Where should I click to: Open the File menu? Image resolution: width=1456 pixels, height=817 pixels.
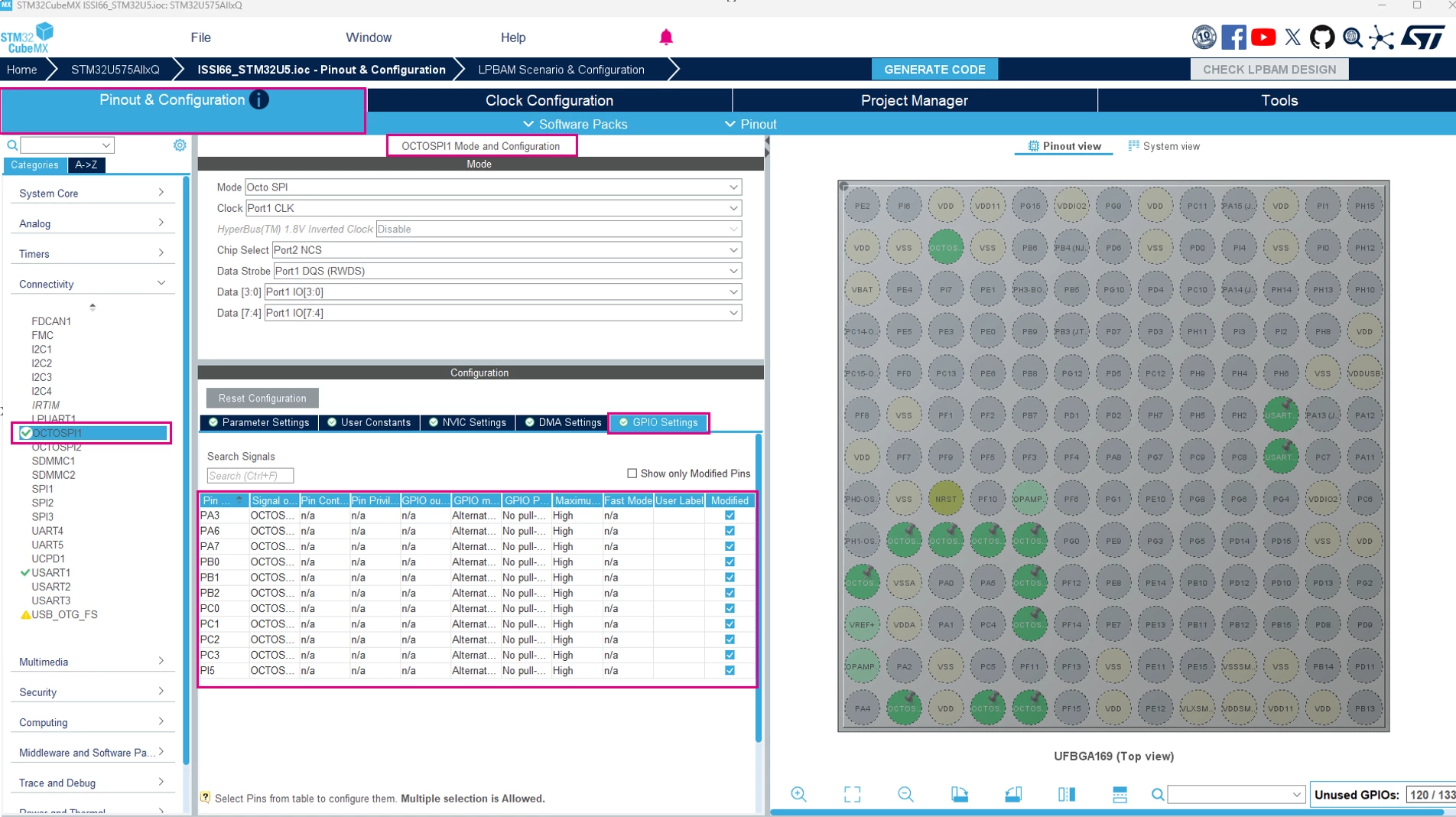[200, 37]
